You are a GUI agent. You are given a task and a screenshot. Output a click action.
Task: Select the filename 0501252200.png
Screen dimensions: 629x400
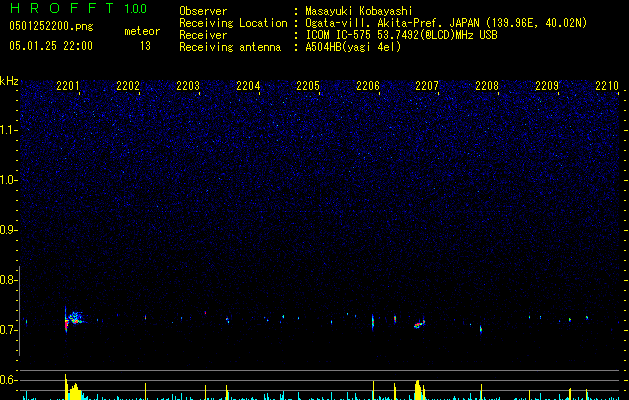[x=51, y=27]
